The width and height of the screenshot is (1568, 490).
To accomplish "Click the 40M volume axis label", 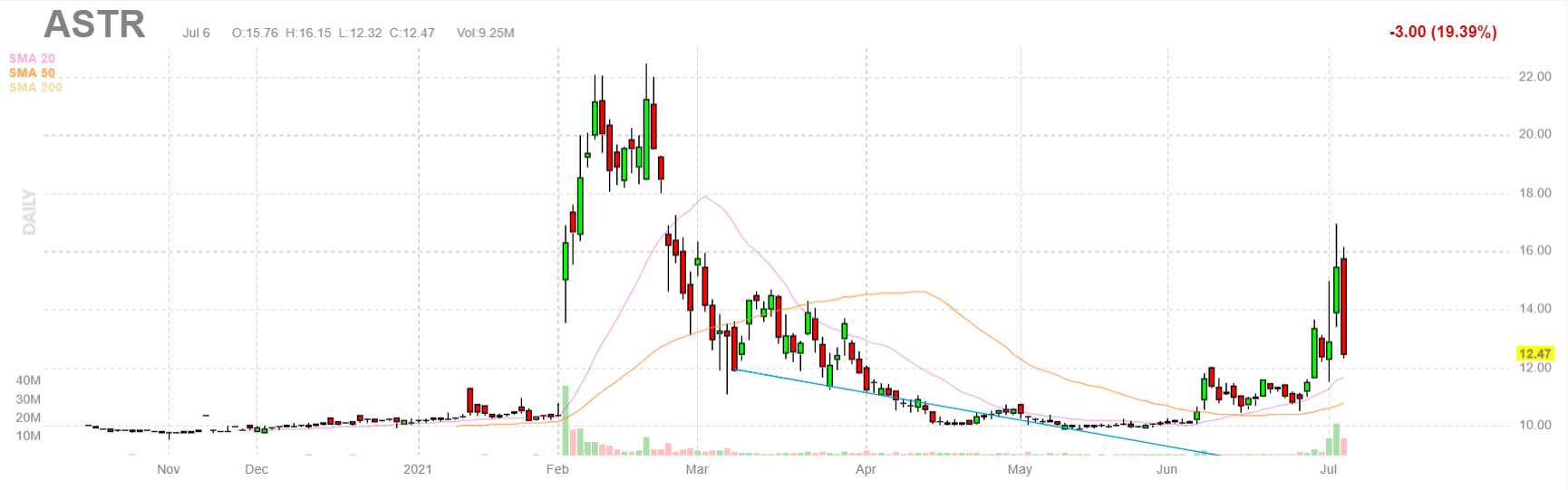I will click(x=28, y=380).
